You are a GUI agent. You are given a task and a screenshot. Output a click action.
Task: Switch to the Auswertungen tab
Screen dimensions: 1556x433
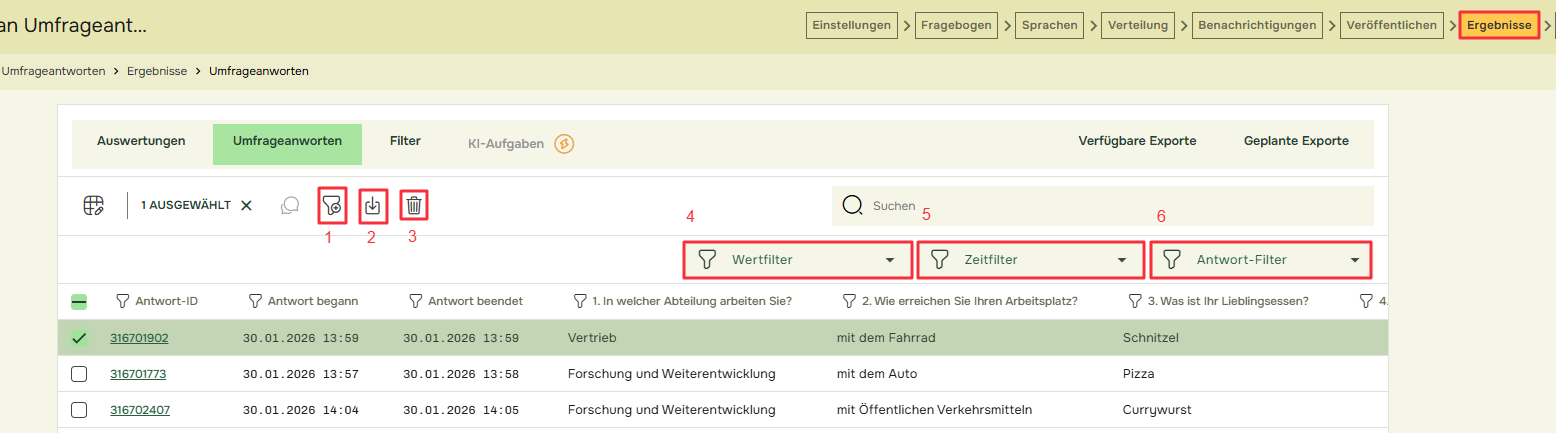pyautogui.click(x=141, y=141)
